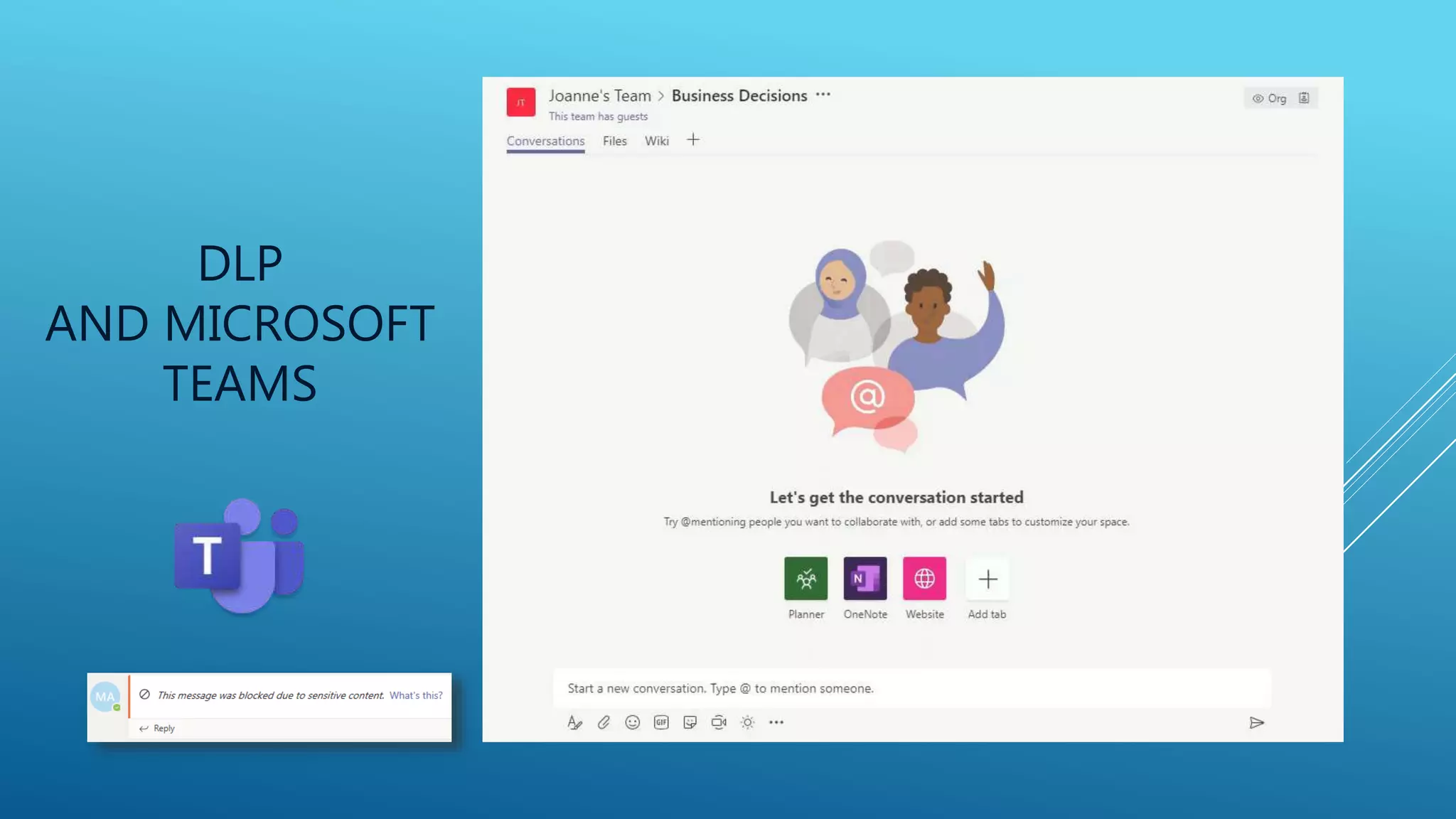
Task: Click the meeting icon next to Org
Action: (x=1304, y=98)
